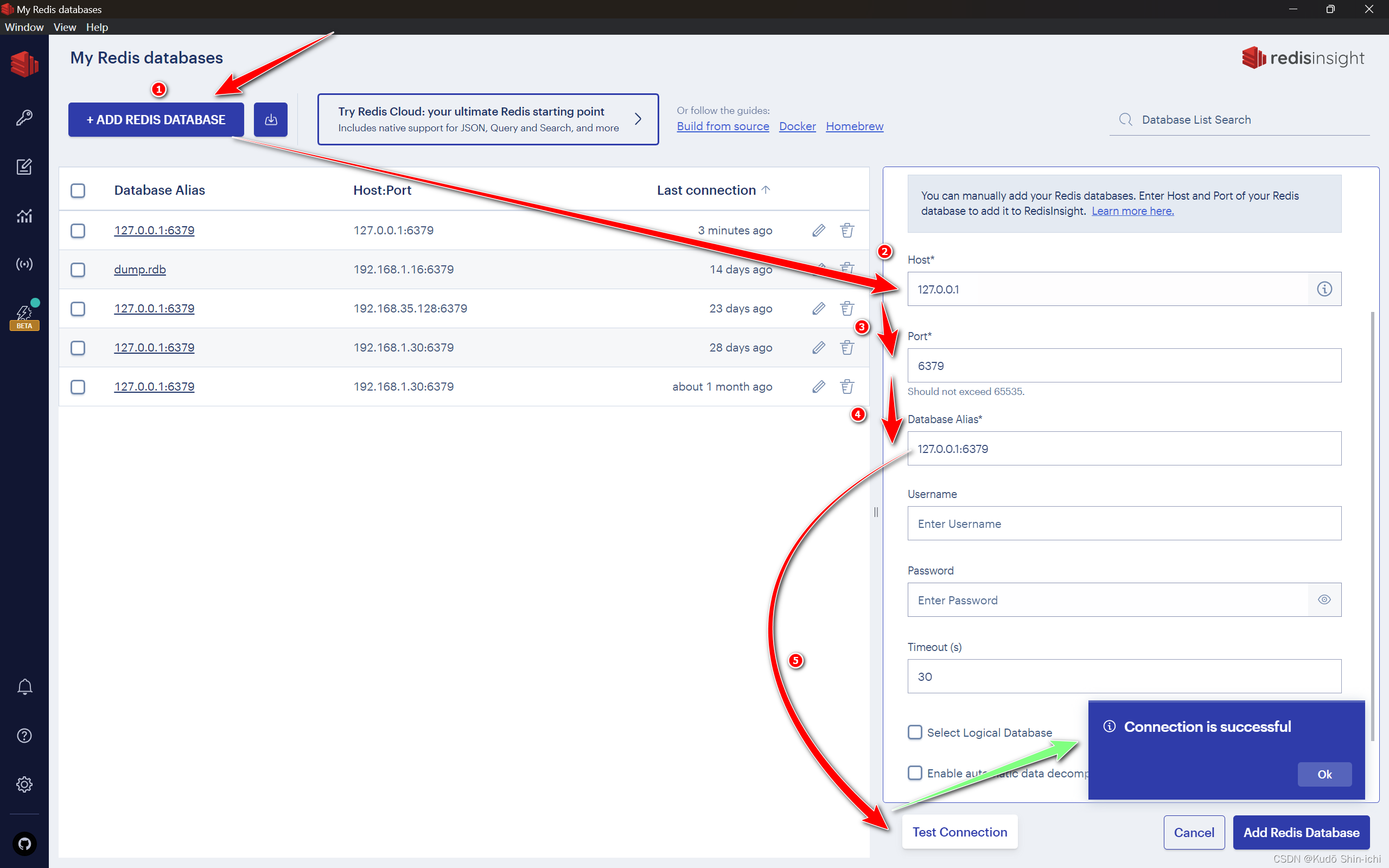Enable automatic data decompression checkbox
The width and height of the screenshot is (1389, 868).
click(x=913, y=773)
